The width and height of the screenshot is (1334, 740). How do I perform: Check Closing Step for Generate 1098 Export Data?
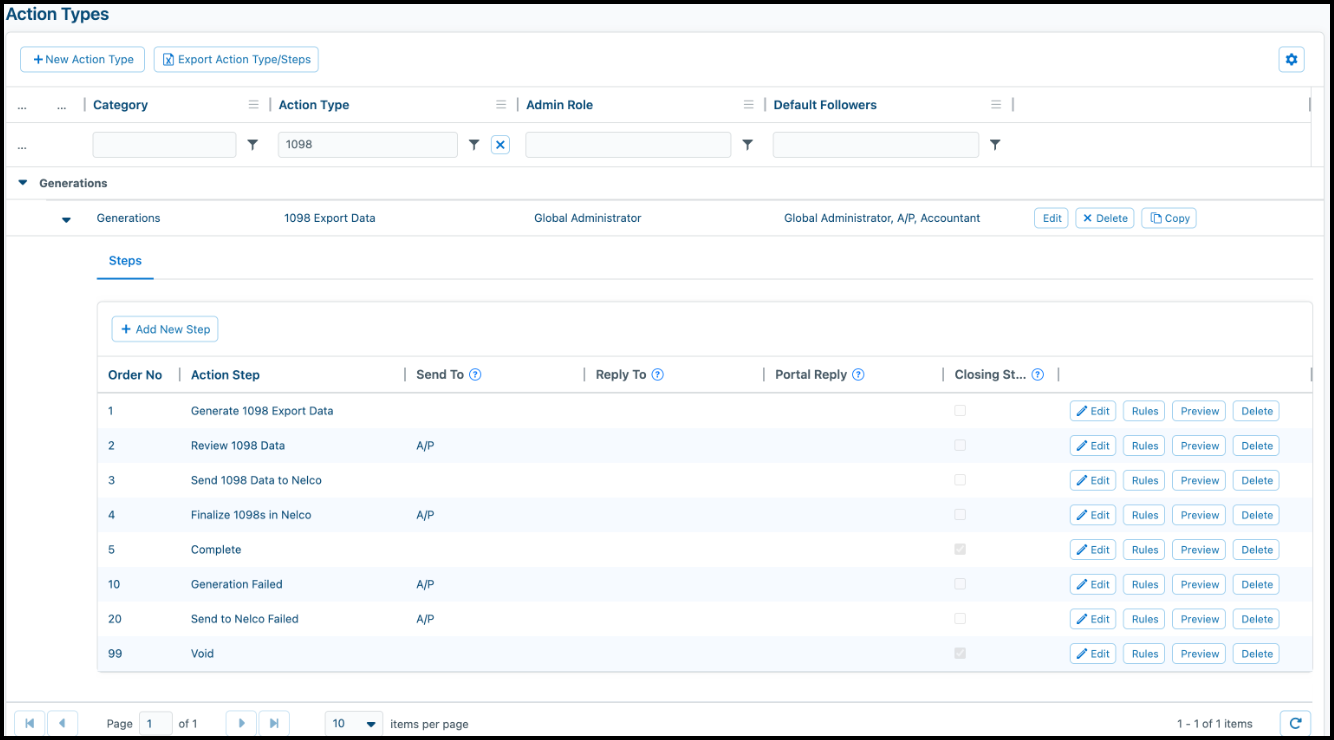[960, 410]
